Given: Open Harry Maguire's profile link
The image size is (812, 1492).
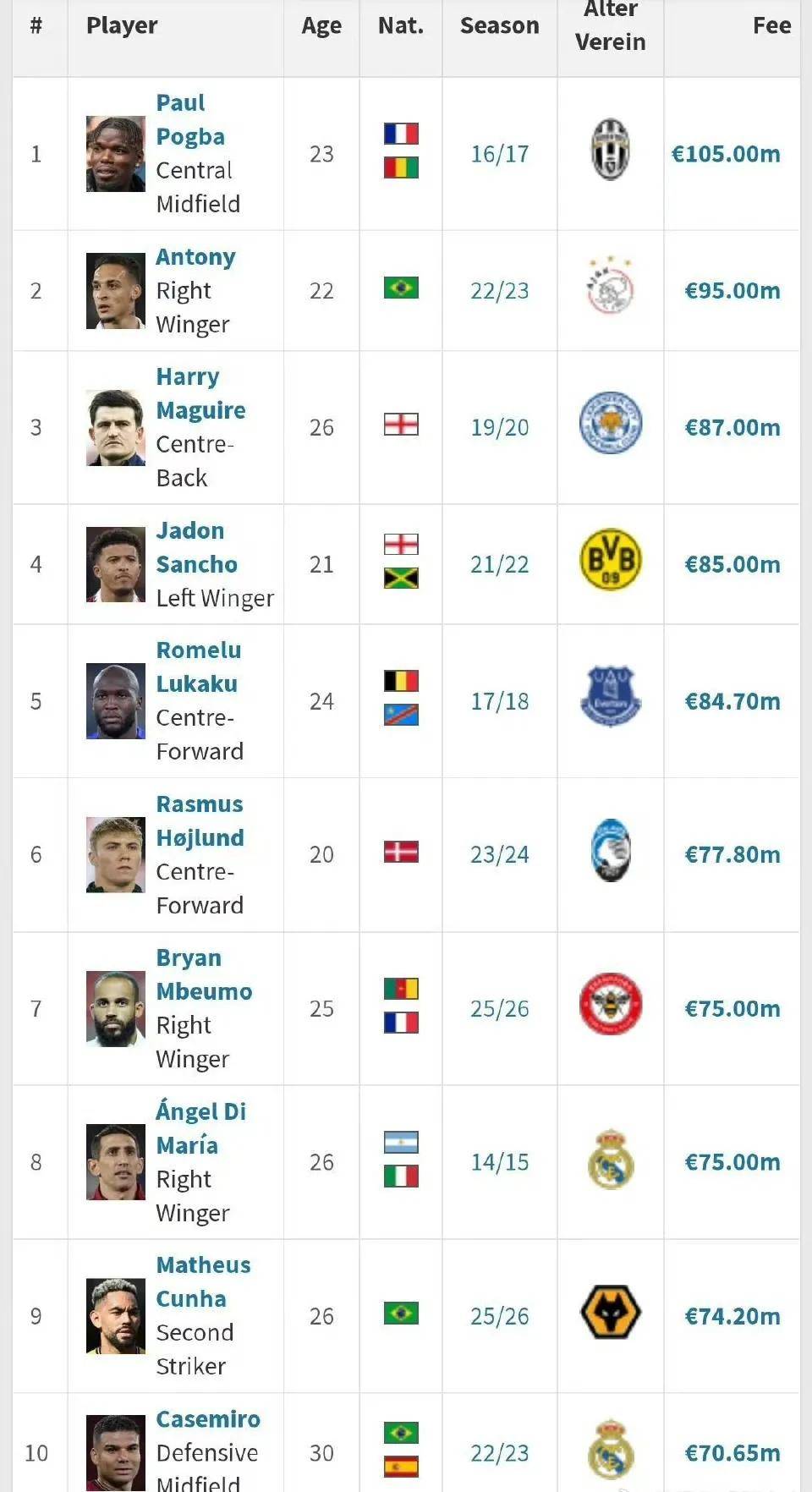Looking at the screenshot, I should (200, 393).
